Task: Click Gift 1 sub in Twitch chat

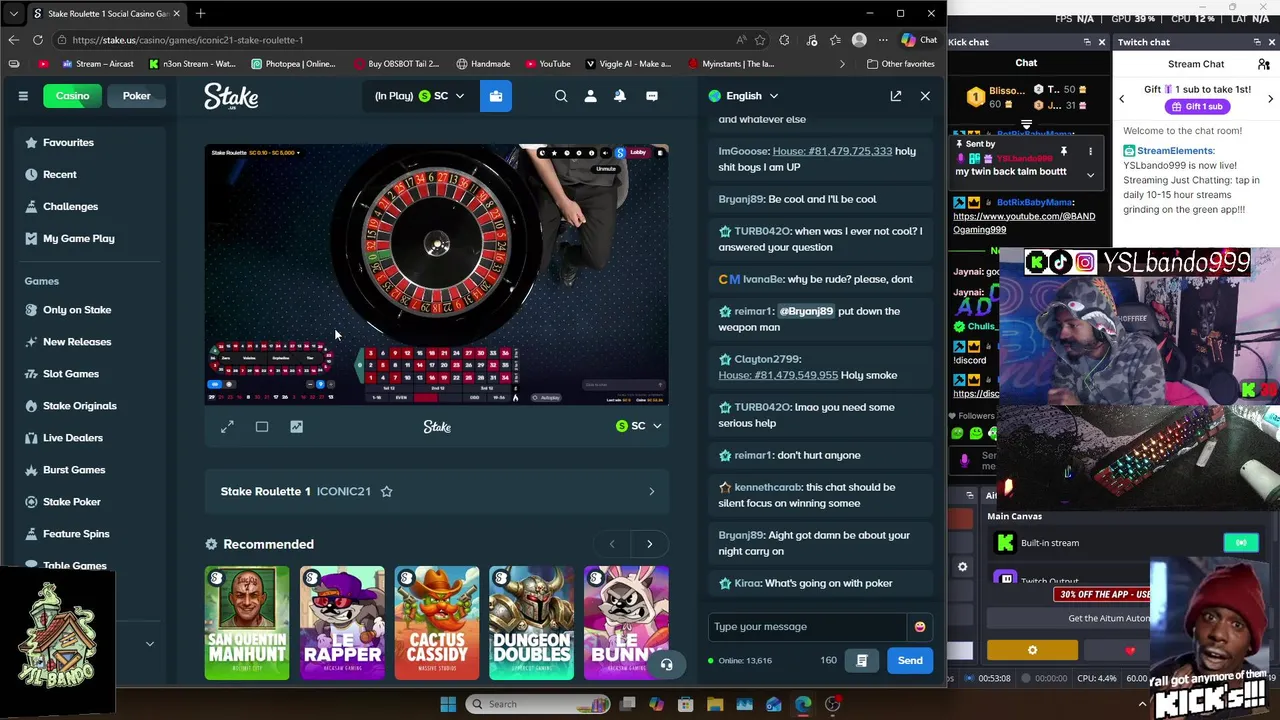Action: [1196, 107]
